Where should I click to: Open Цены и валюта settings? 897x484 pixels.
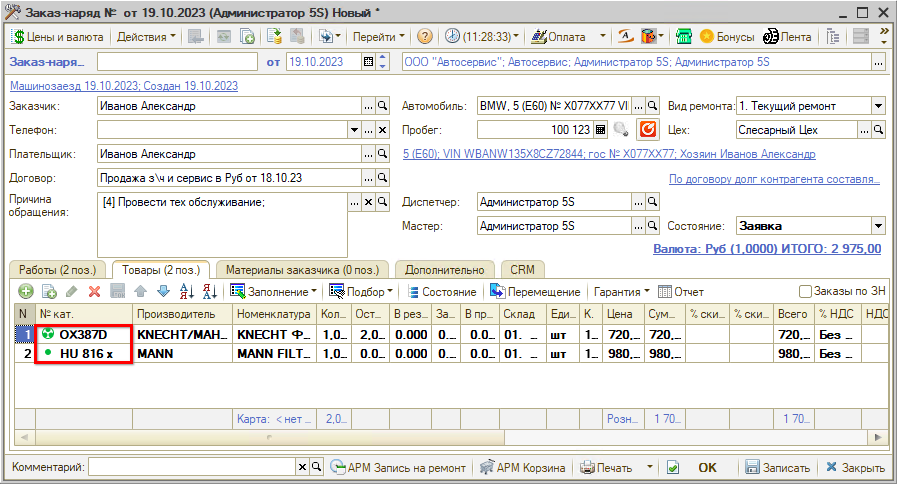[x=58, y=37]
